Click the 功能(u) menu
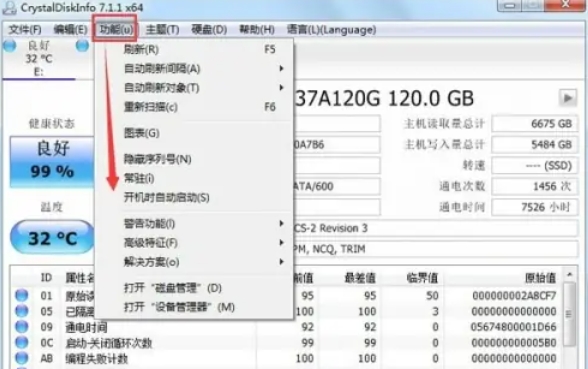 point(116,30)
